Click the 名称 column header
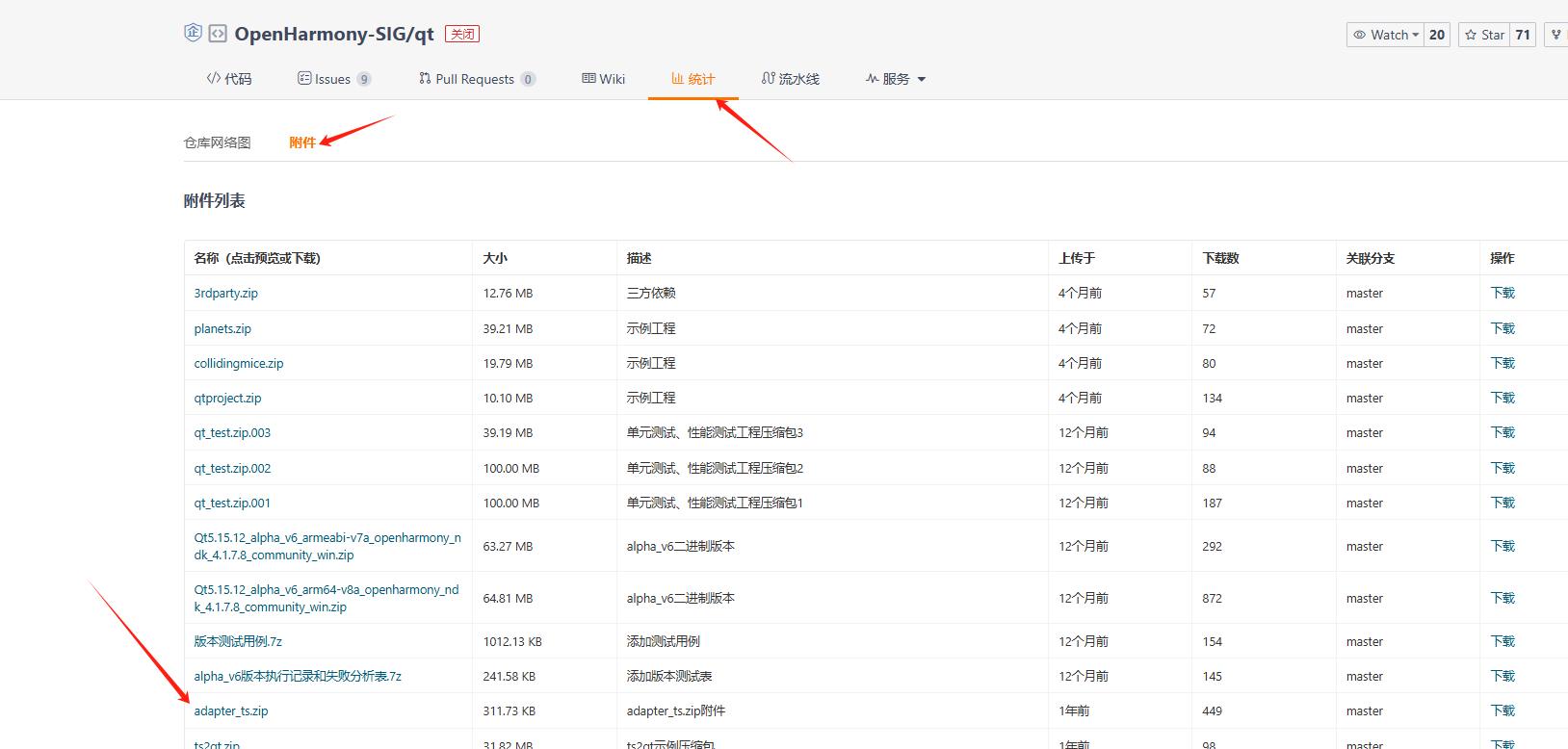 257,258
